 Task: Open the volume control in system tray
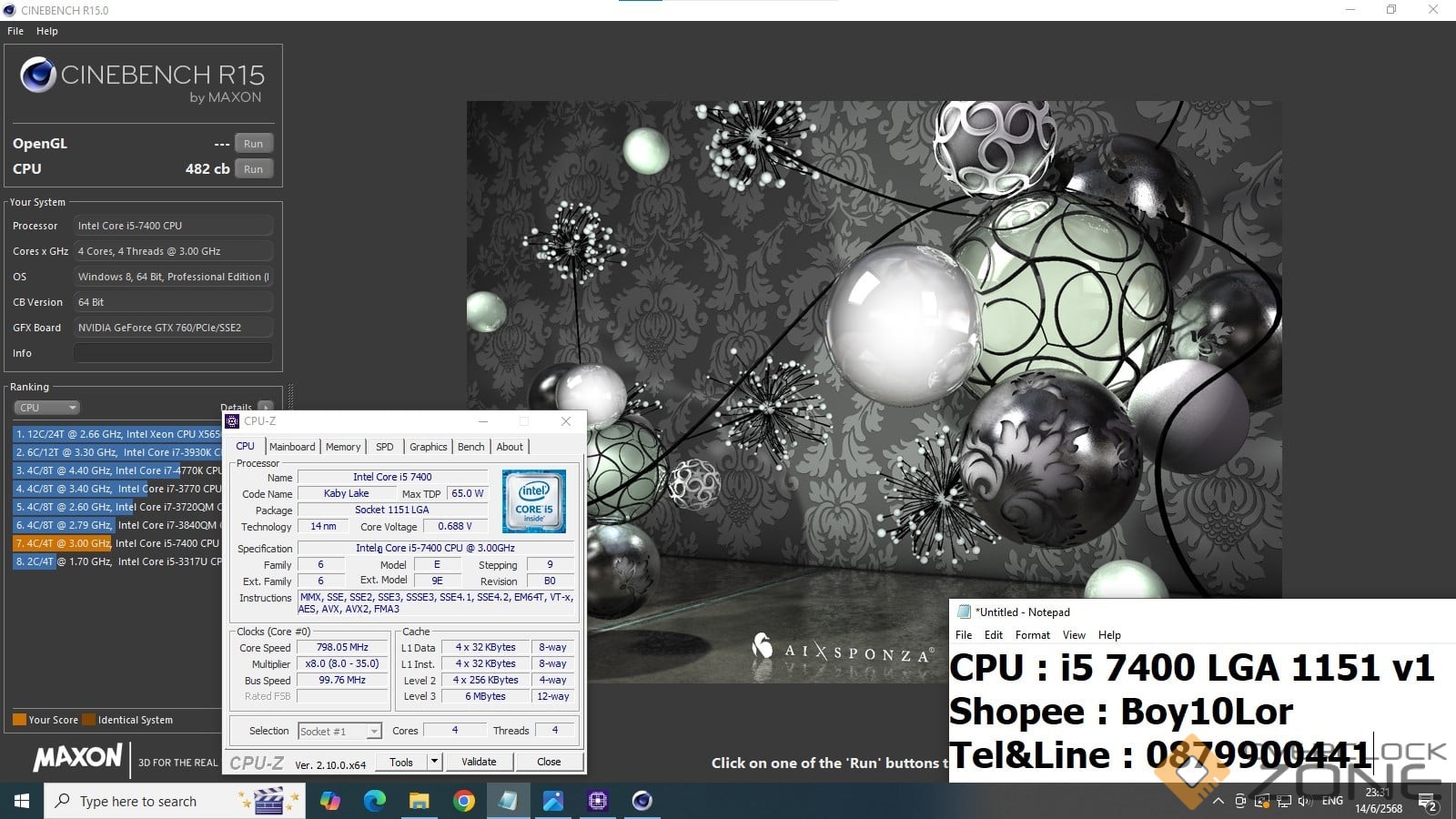[1305, 801]
